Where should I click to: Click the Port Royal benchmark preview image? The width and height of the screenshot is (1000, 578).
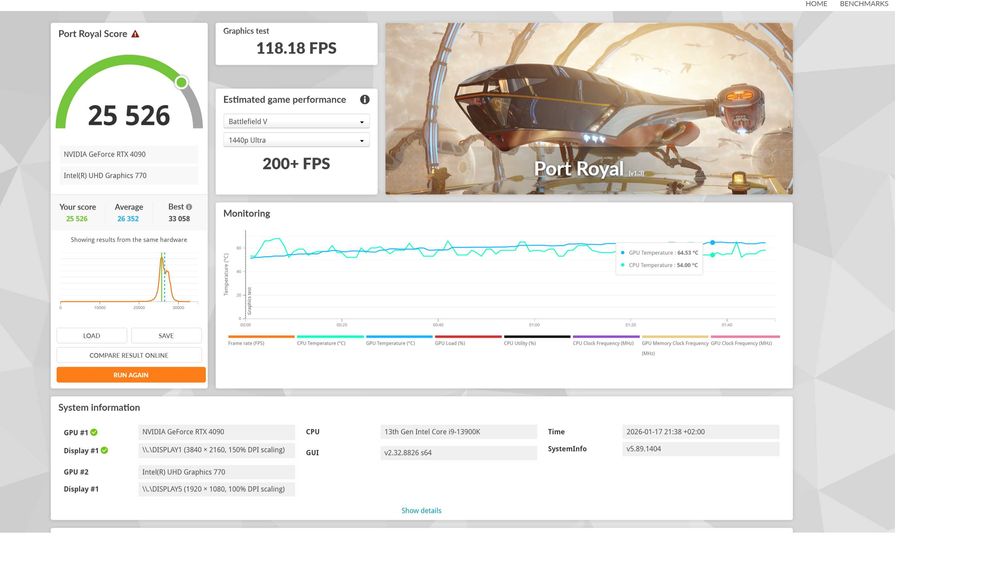589,108
